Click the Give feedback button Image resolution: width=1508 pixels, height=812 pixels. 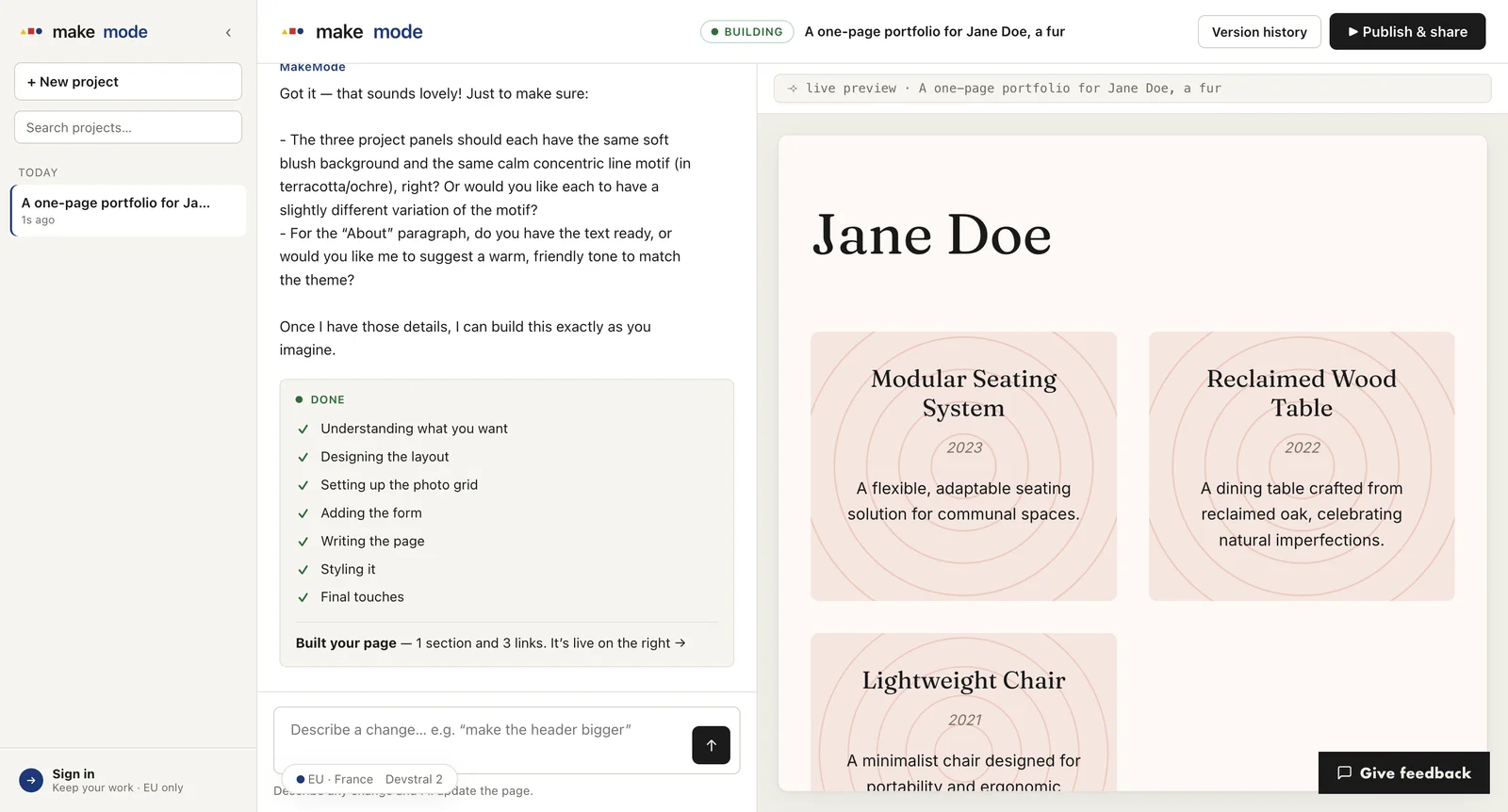(x=1403, y=772)
